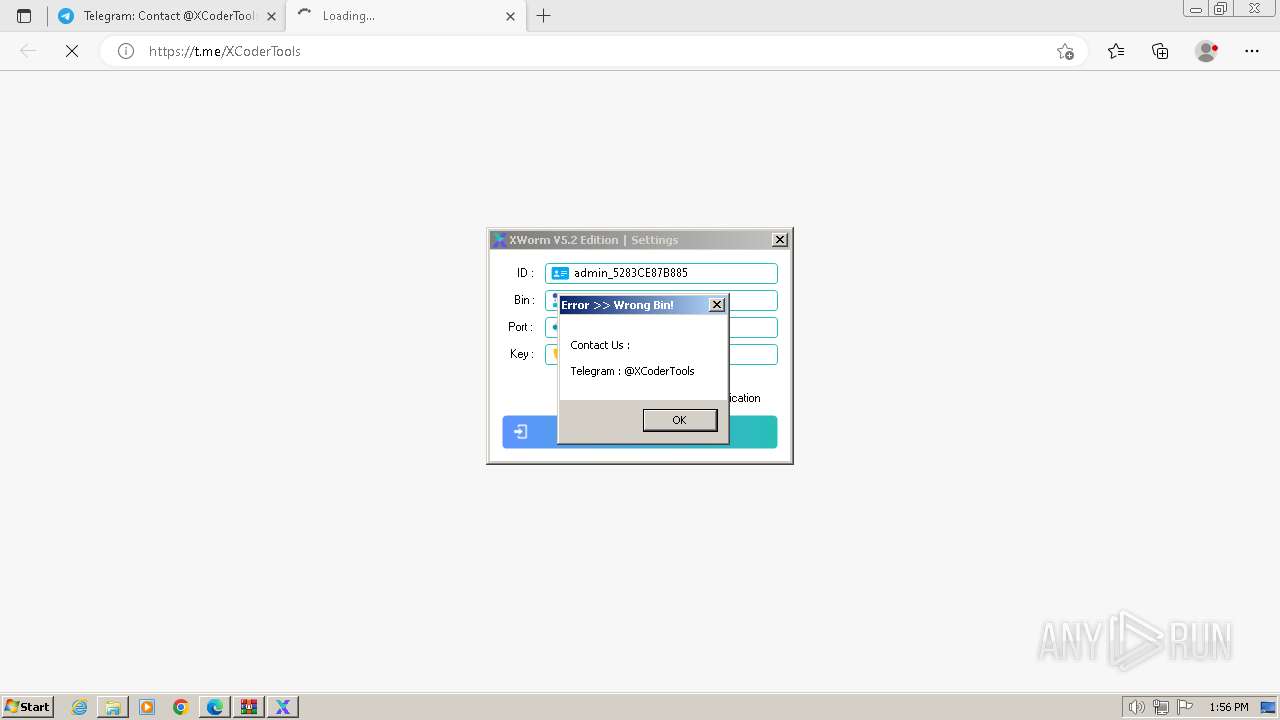Open Windows Explorer from taskbar
1280x720 pixels.
point(113,707)
